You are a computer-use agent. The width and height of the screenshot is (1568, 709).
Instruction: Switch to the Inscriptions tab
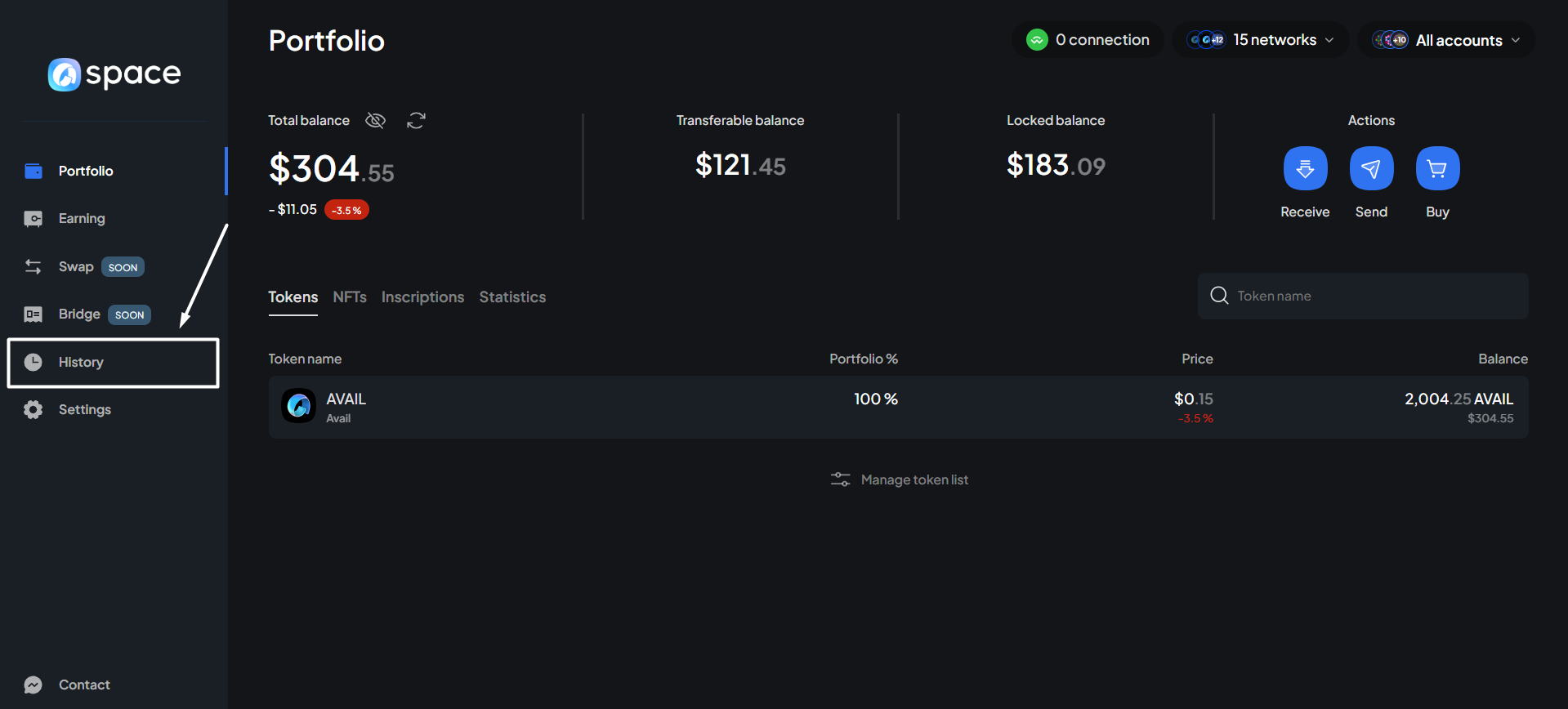[x=422, y=297]
